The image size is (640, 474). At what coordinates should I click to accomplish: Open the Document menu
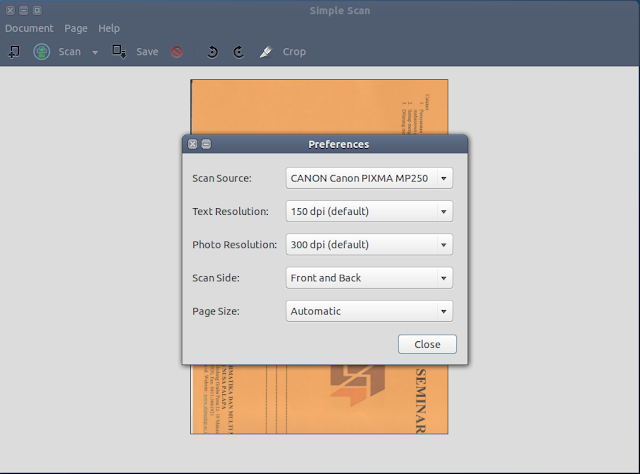(x=29, y=28)
